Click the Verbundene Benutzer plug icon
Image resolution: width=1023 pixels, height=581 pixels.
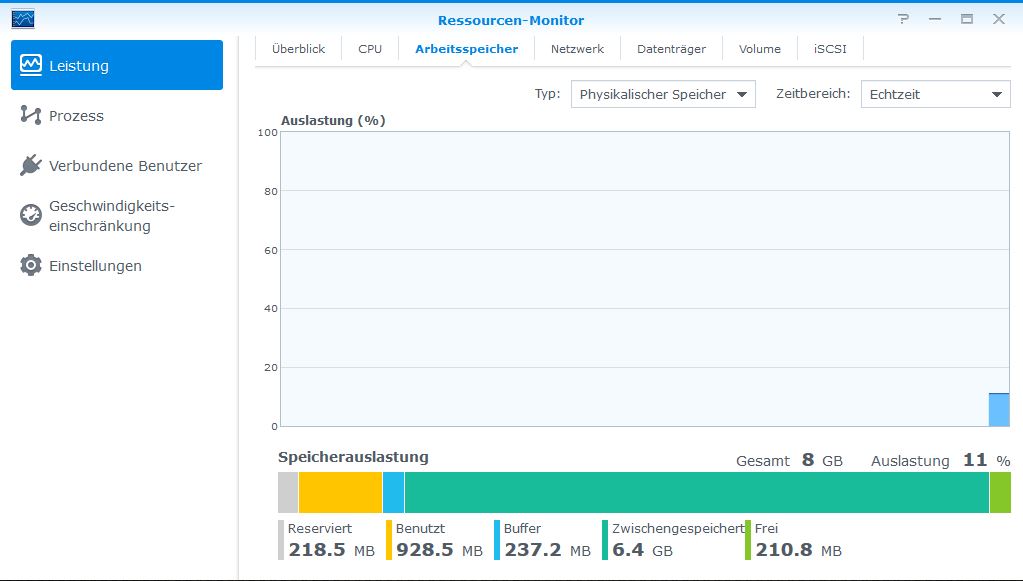coord(31,165)
